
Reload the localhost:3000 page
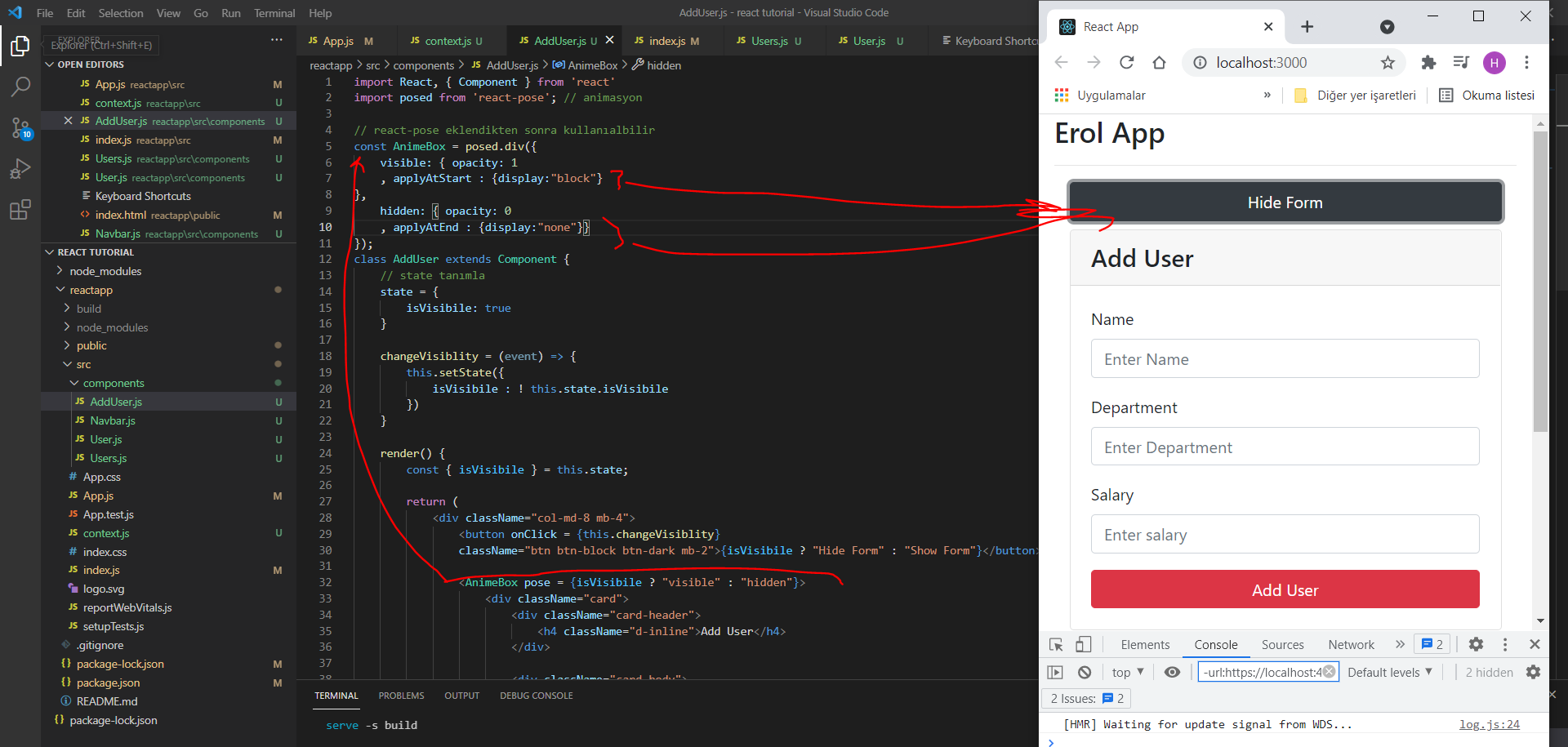tap(1126, 63)
